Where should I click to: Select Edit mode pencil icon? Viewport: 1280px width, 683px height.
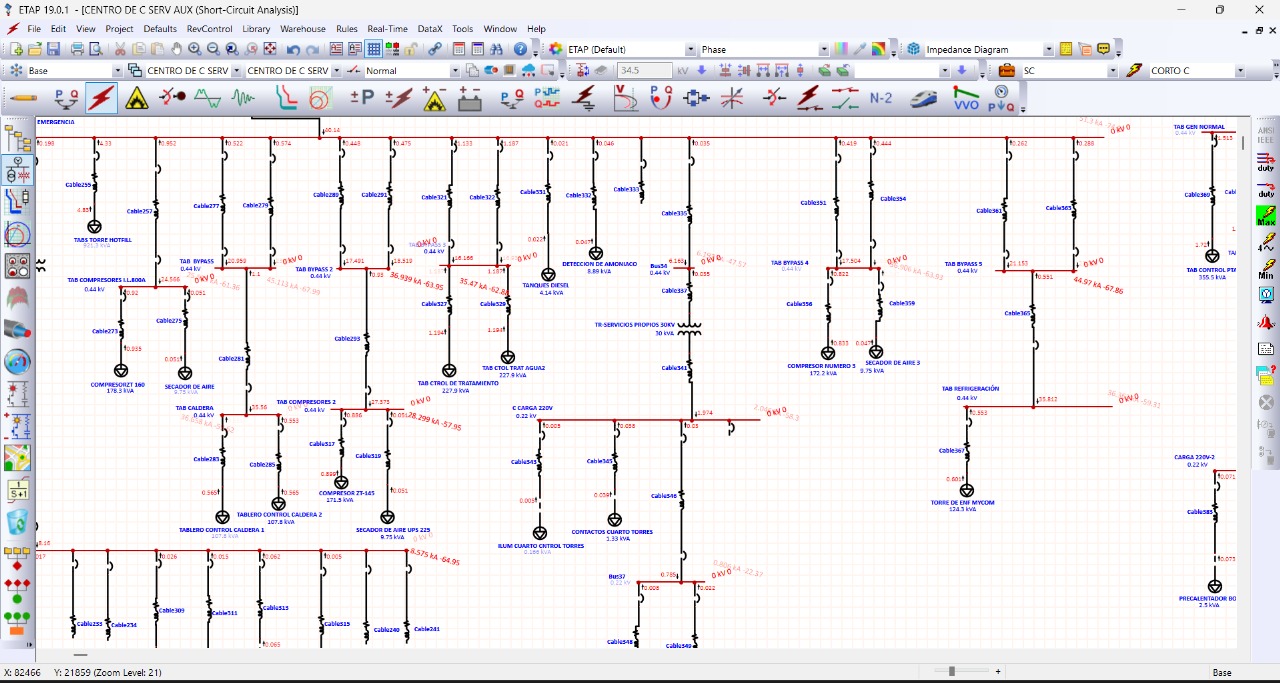[22, 98]
